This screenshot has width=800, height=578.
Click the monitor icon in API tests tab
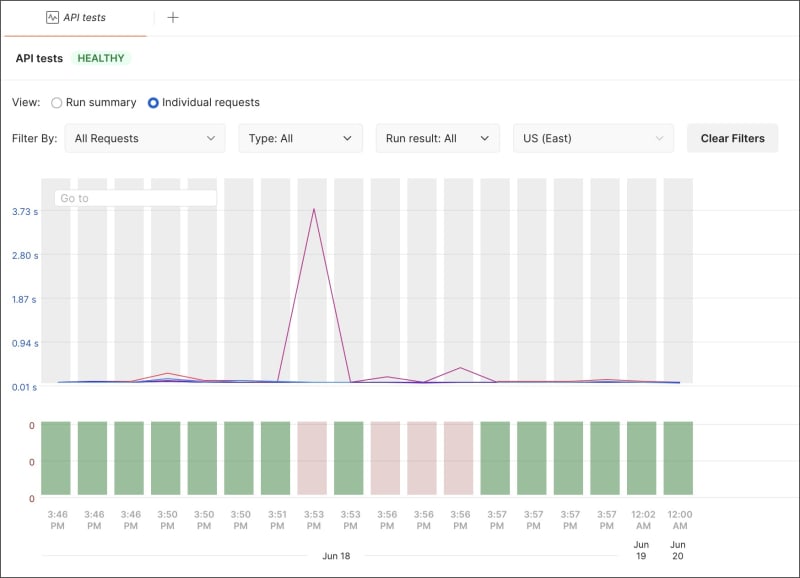click(52, 17)
